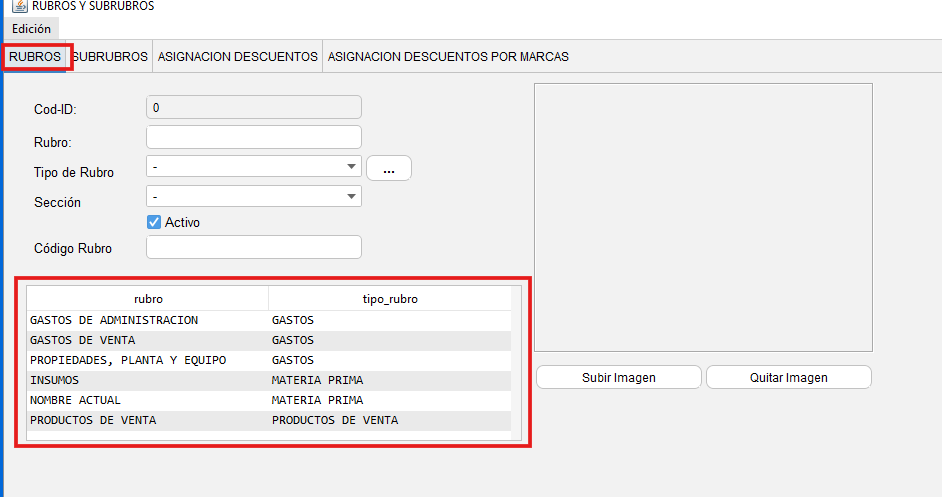The image size is (942, 497).
Task: Switch to the RUBROS tab
Action: click(36, 57)
